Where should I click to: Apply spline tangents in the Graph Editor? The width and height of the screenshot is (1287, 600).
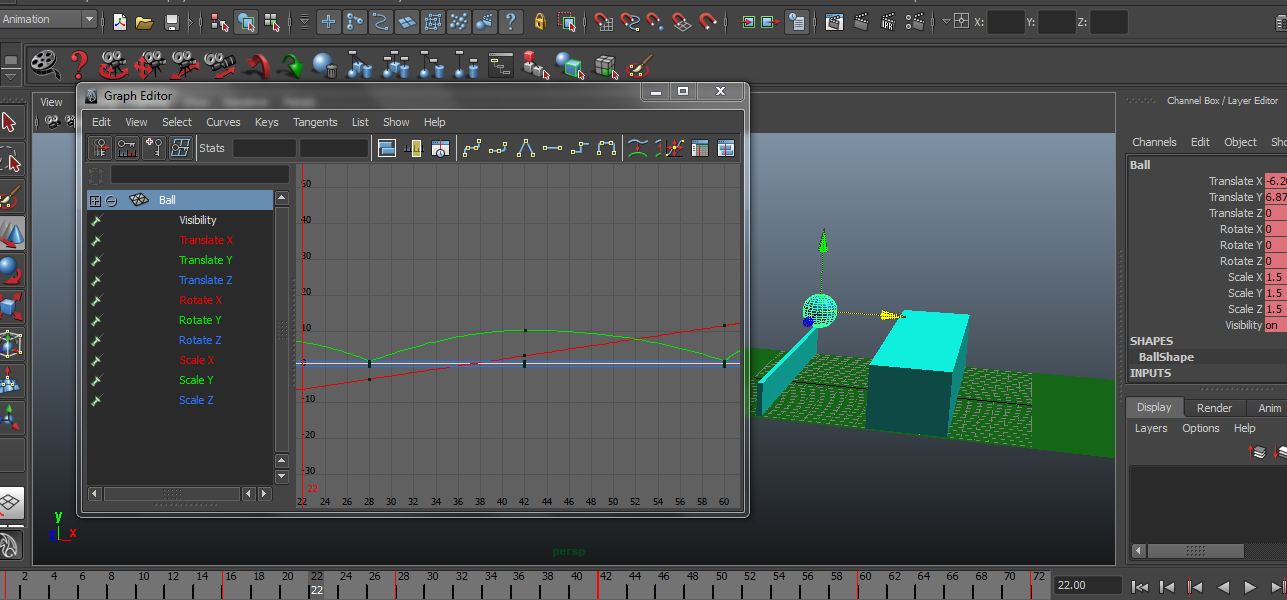473,147
